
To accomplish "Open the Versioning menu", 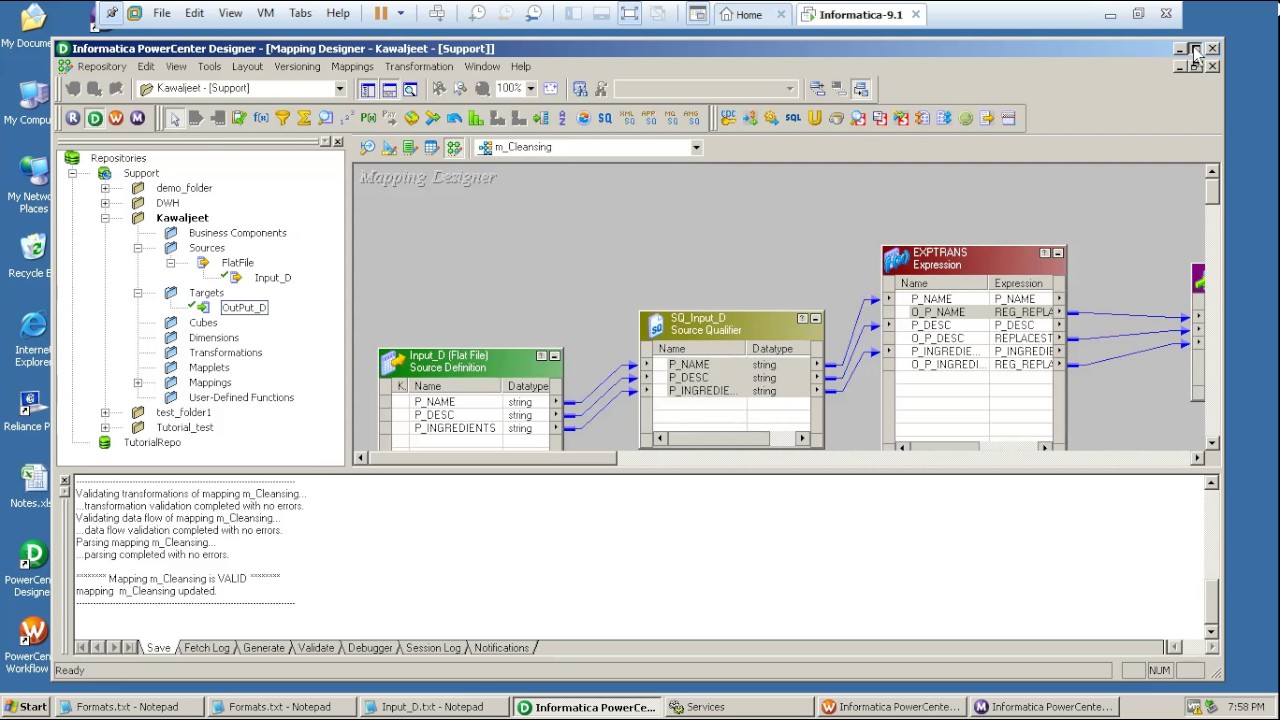I will pyautogui.click(x=297, y=67).
